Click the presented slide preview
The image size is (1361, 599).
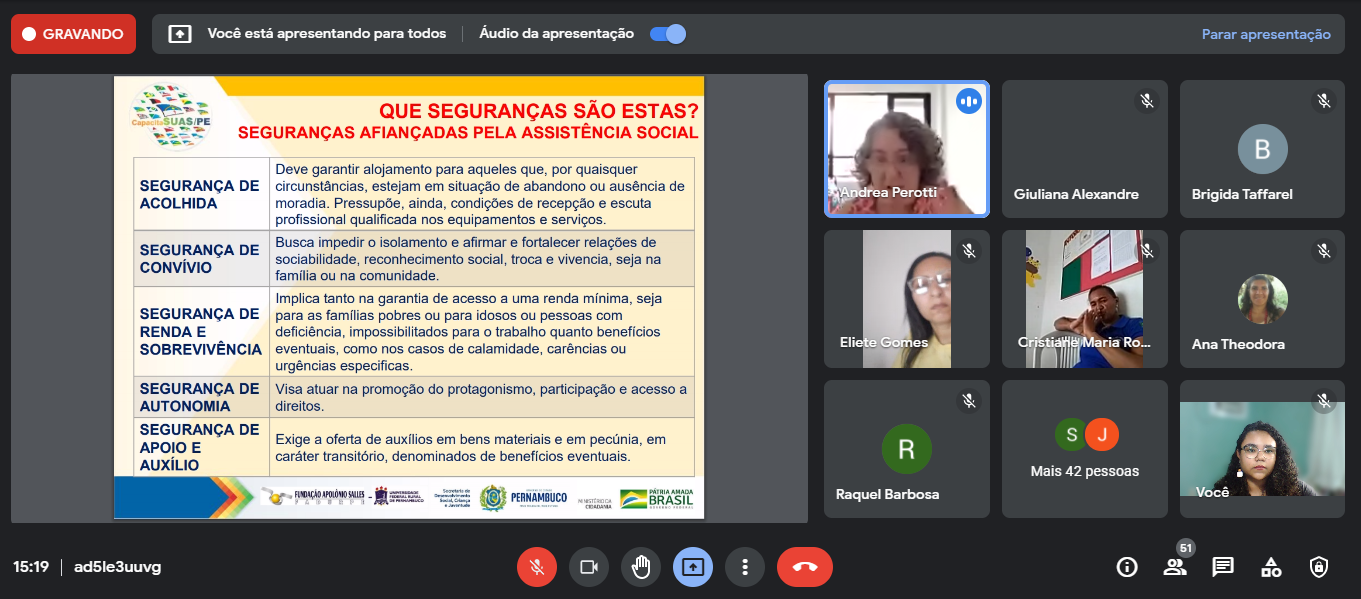pyautogui.click(x=409, y=297)
